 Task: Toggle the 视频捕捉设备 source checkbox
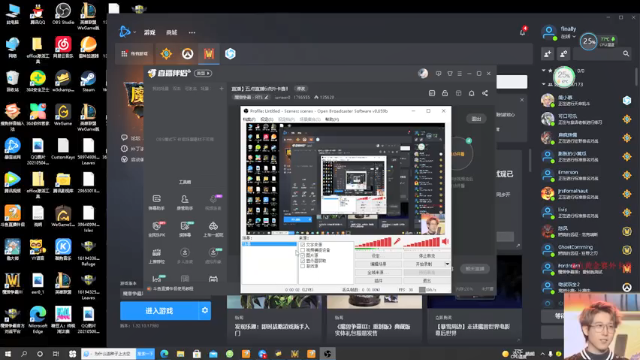pos(302,250)
